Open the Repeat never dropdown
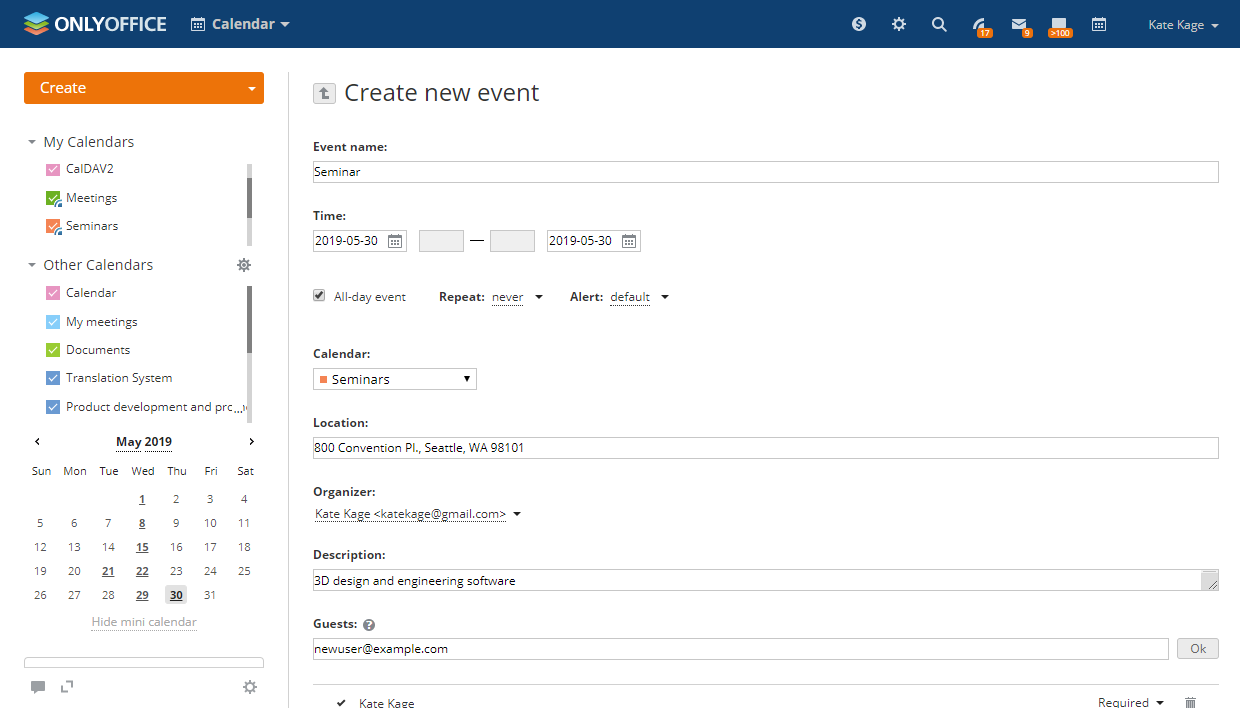1240x708 pixels. [516, 297]
